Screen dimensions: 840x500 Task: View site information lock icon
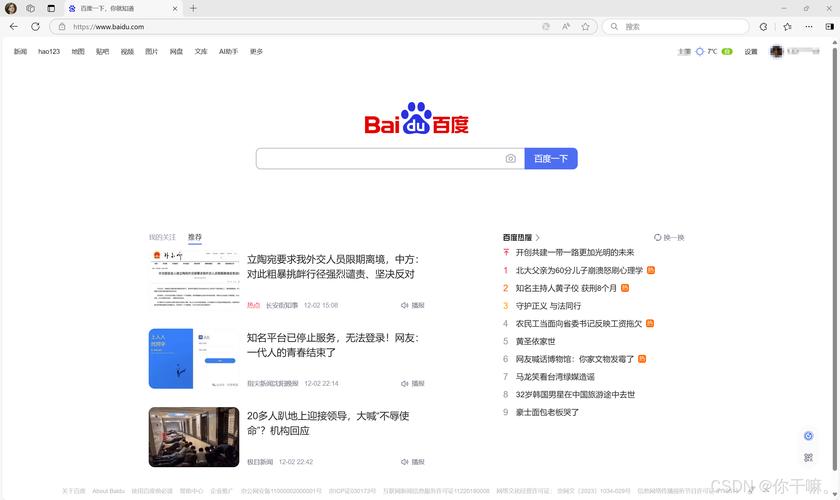(62, 26)
